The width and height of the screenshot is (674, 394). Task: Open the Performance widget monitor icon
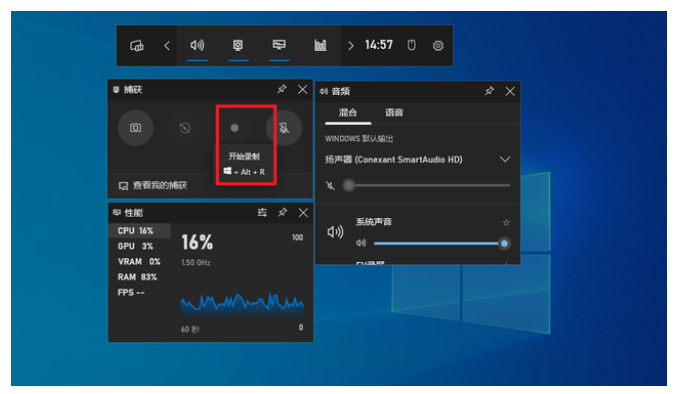coord(279,45)
